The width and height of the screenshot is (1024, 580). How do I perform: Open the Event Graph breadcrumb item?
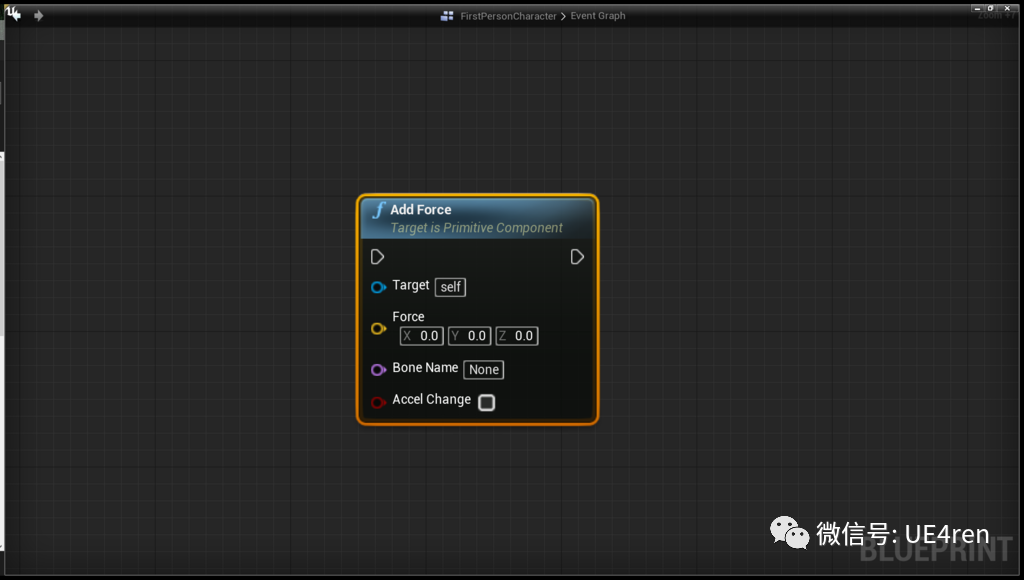pos(598,15)
